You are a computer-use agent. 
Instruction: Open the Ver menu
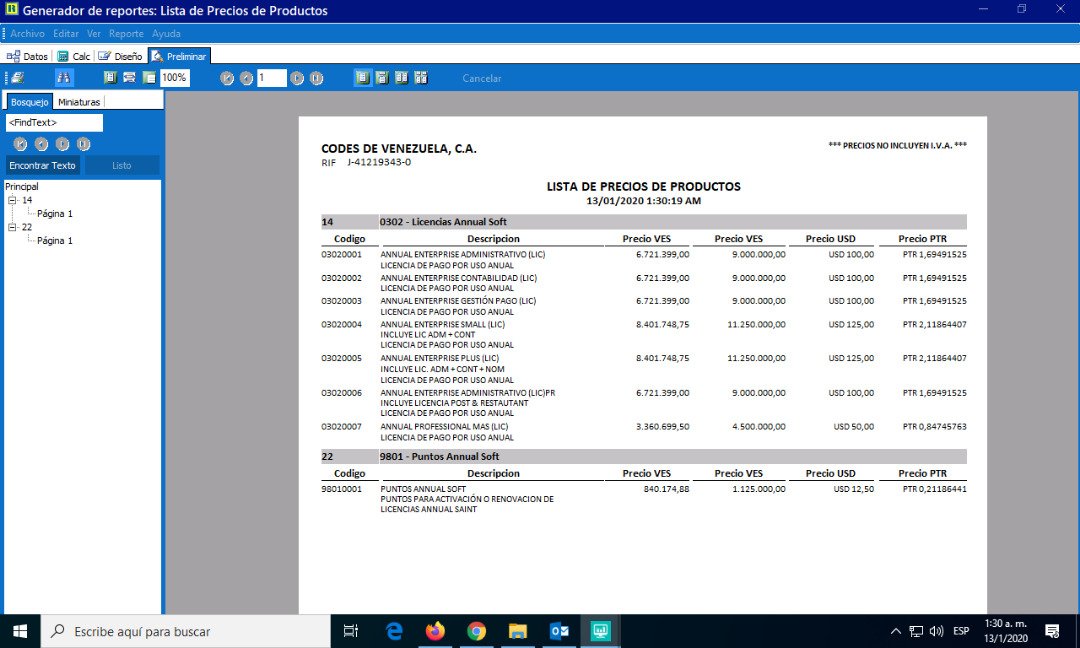(94, 33)
